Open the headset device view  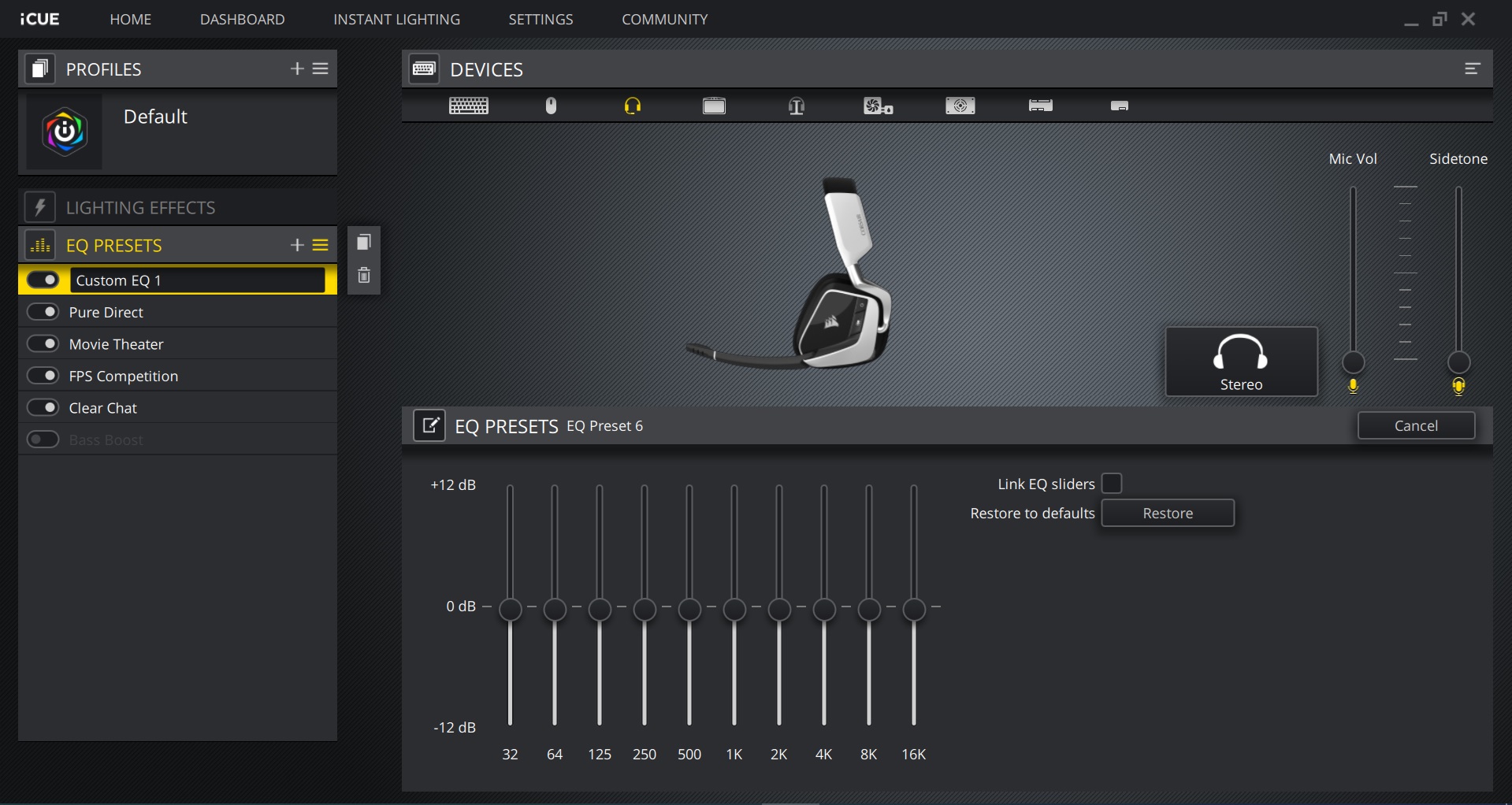pyautogui.click(x=632, y=106)
